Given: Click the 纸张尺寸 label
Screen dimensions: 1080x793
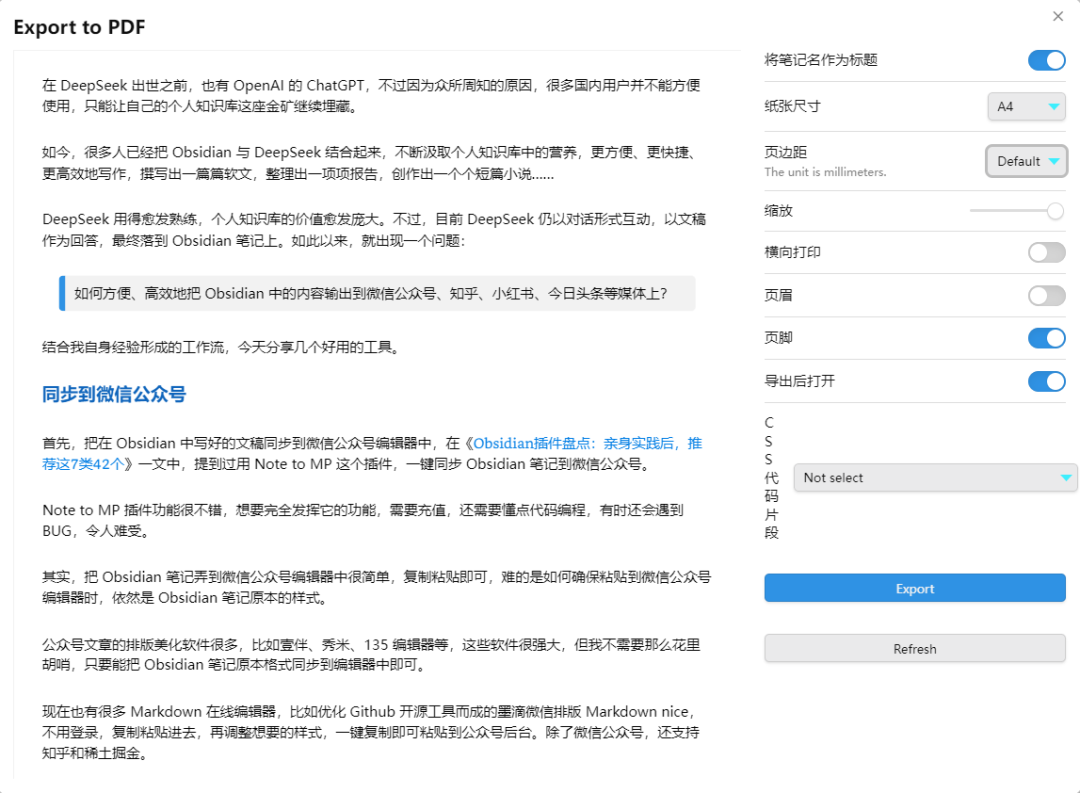Looking at the screenshot, I should (x=792, y=106).
